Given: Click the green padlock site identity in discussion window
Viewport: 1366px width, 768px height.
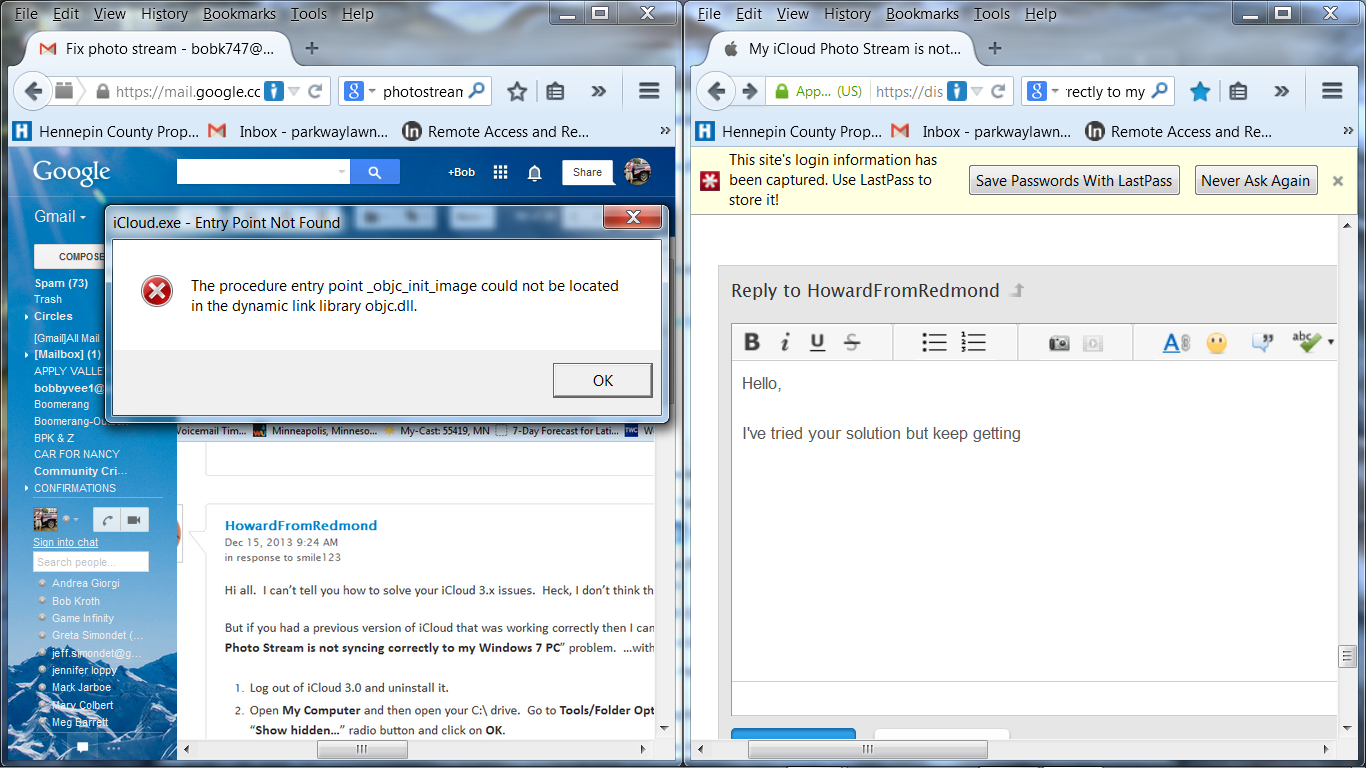Looking at the screenshot, I should tap(782, 91).
